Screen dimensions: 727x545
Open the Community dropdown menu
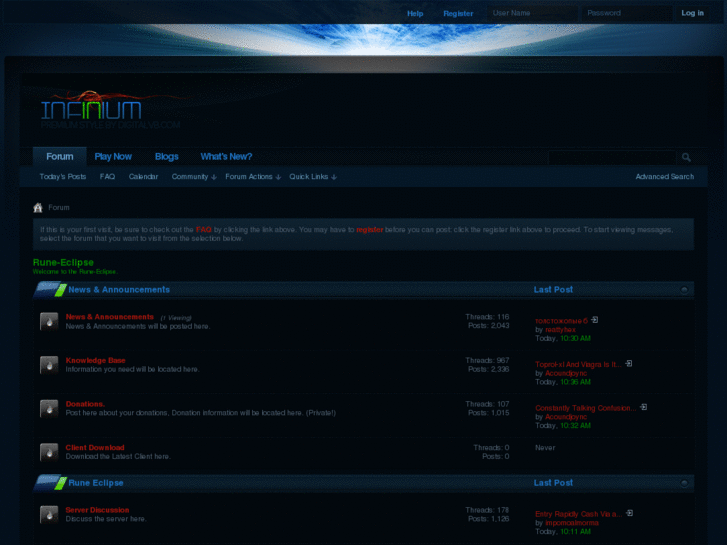click(194, 177)
